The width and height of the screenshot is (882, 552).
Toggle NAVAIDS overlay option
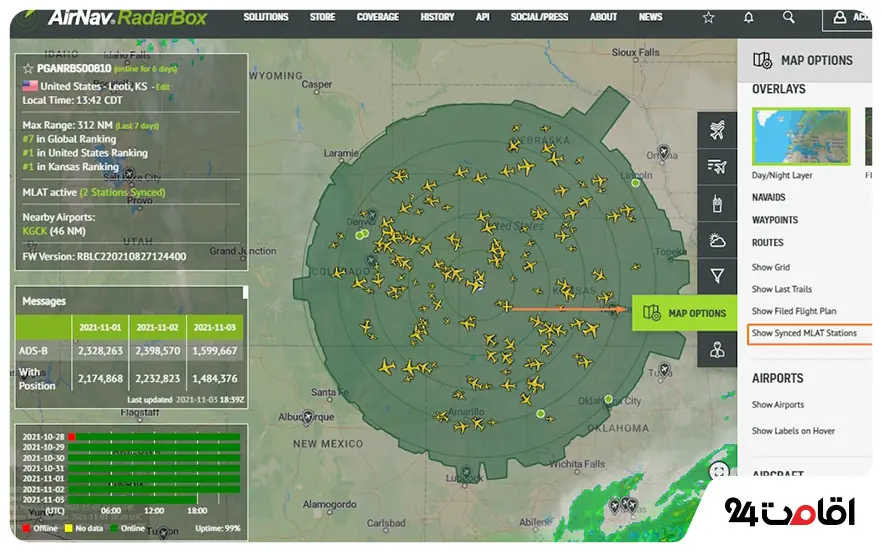click(768, 198)
